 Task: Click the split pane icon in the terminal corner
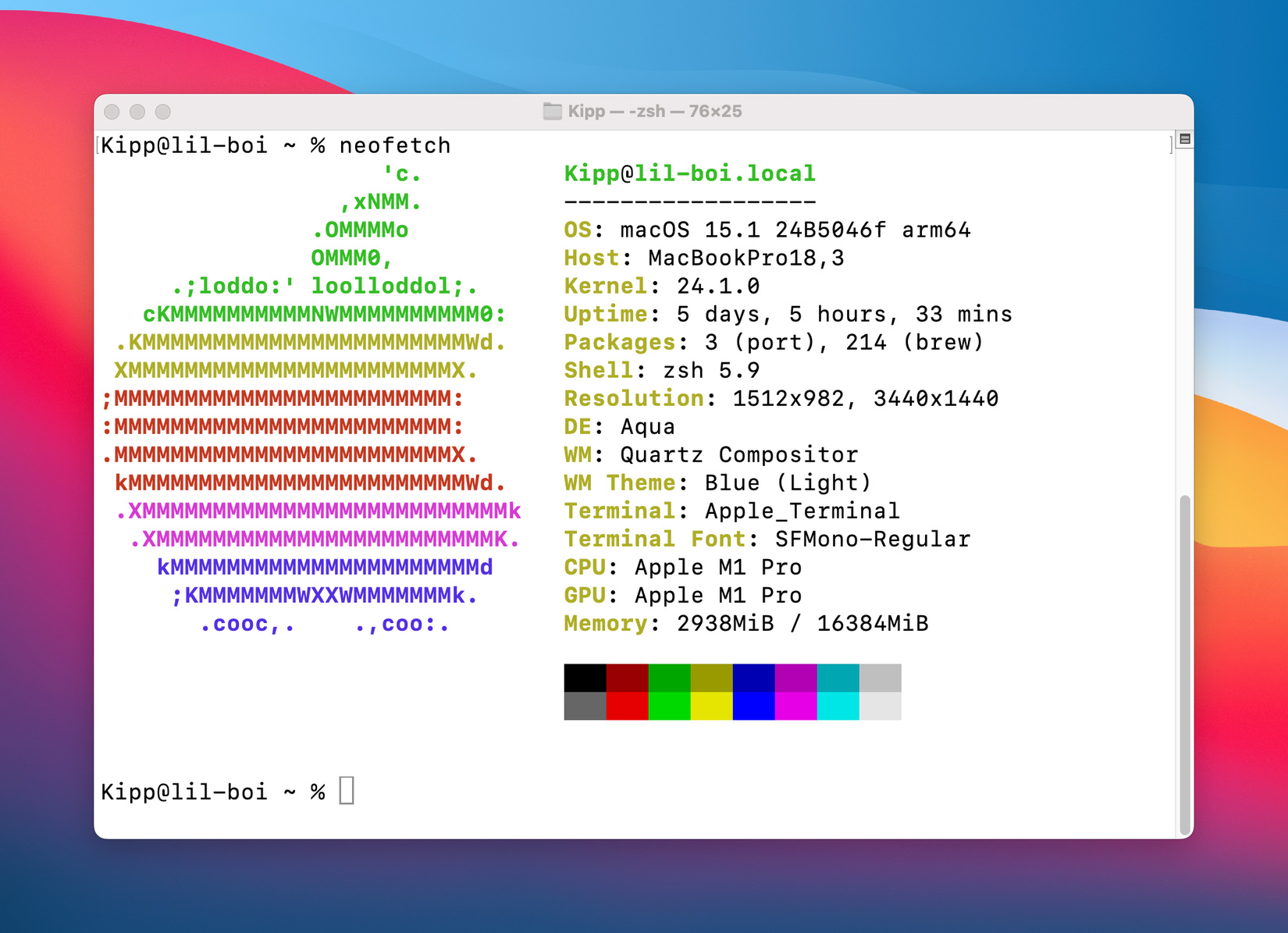pyautogui.click(x=1186, y=138)
